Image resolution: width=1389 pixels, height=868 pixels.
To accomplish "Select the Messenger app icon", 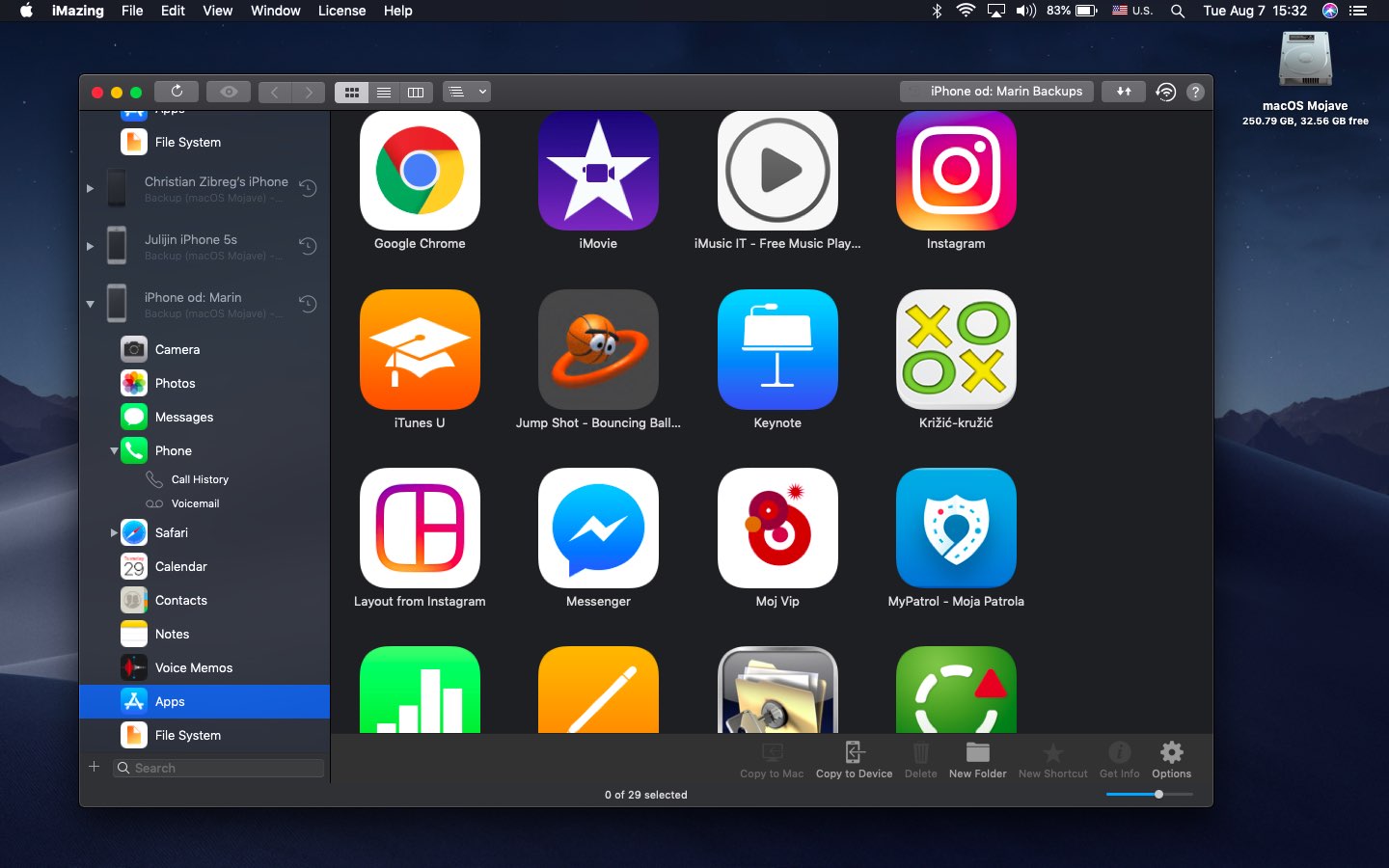I will pyautogui.click(x=598, y=529).
